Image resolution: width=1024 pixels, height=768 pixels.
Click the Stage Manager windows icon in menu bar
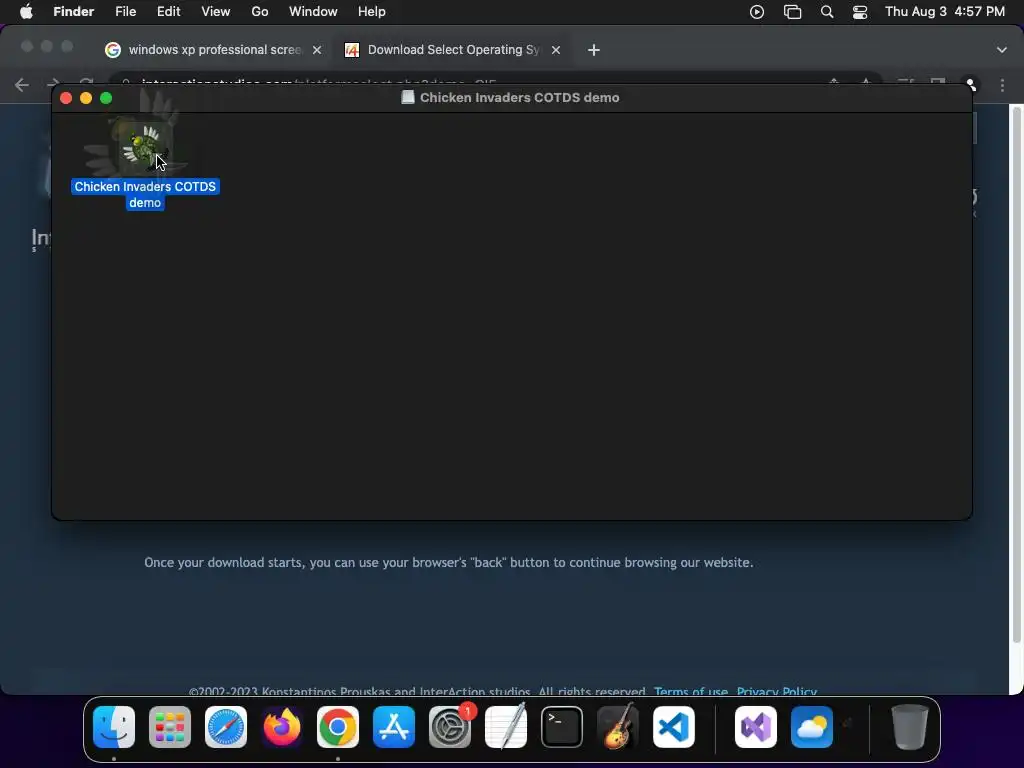[x=792, y=12]
